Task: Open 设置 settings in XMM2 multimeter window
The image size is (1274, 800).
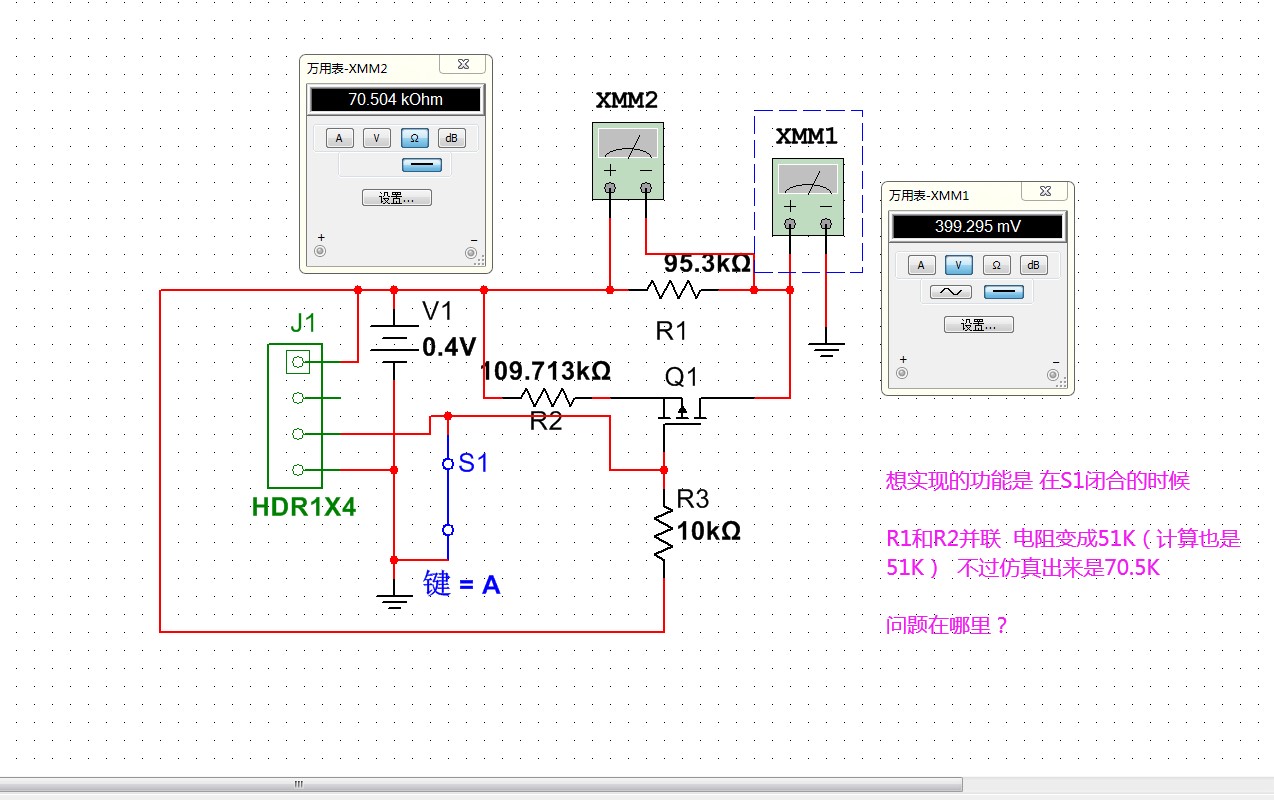Action: (396, 198)
